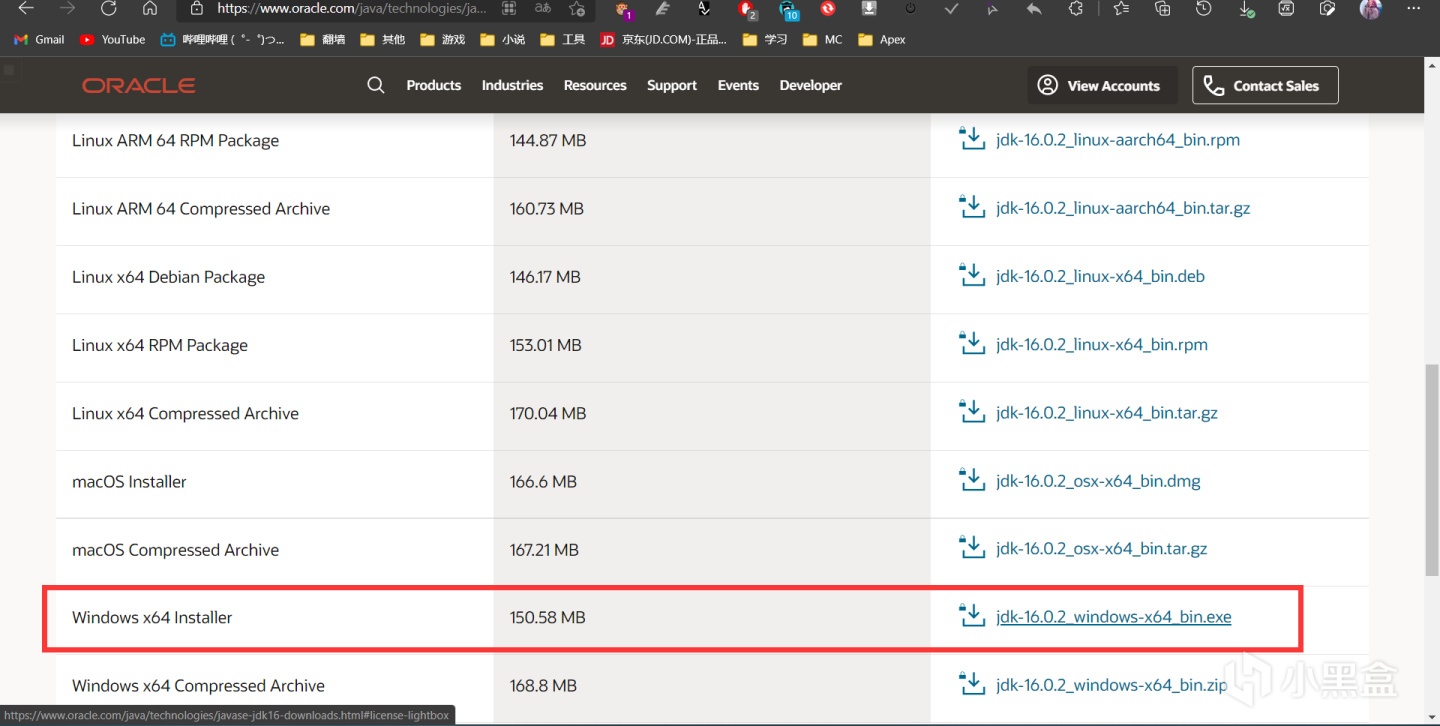Download jdk-16.0.2_linux-x64_bin.rpm link
Viewport: 1440px width, 726px height.
coord(1102,344)
